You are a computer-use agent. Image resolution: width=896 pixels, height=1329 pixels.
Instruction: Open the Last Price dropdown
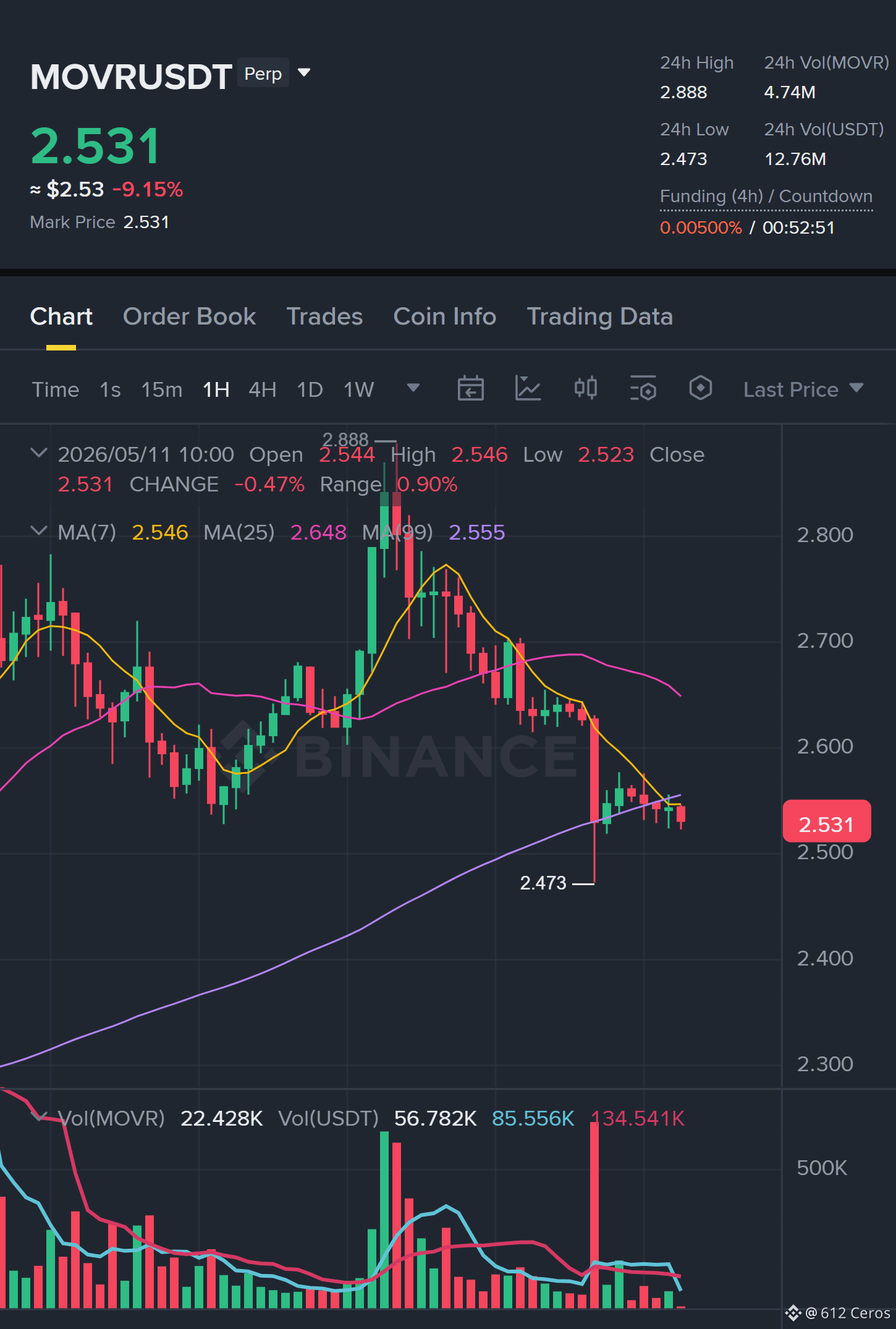pyautogui.click(x=803, y=389)
